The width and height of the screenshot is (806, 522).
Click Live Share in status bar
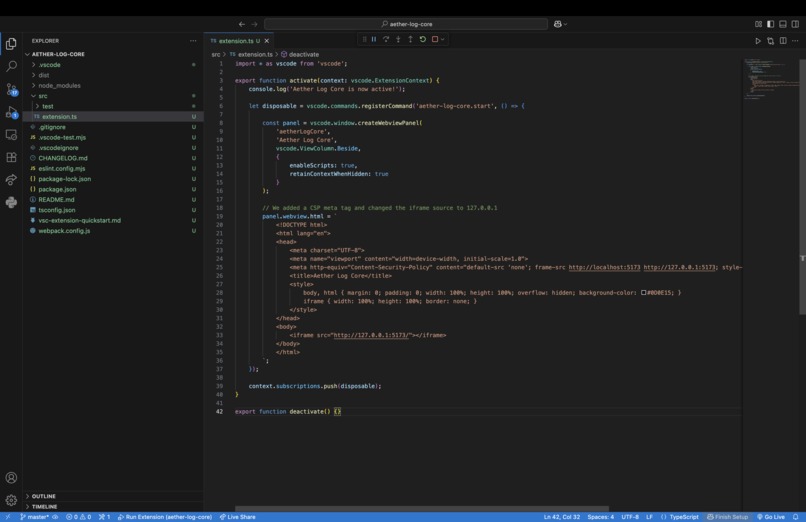(x=237, y=517)
